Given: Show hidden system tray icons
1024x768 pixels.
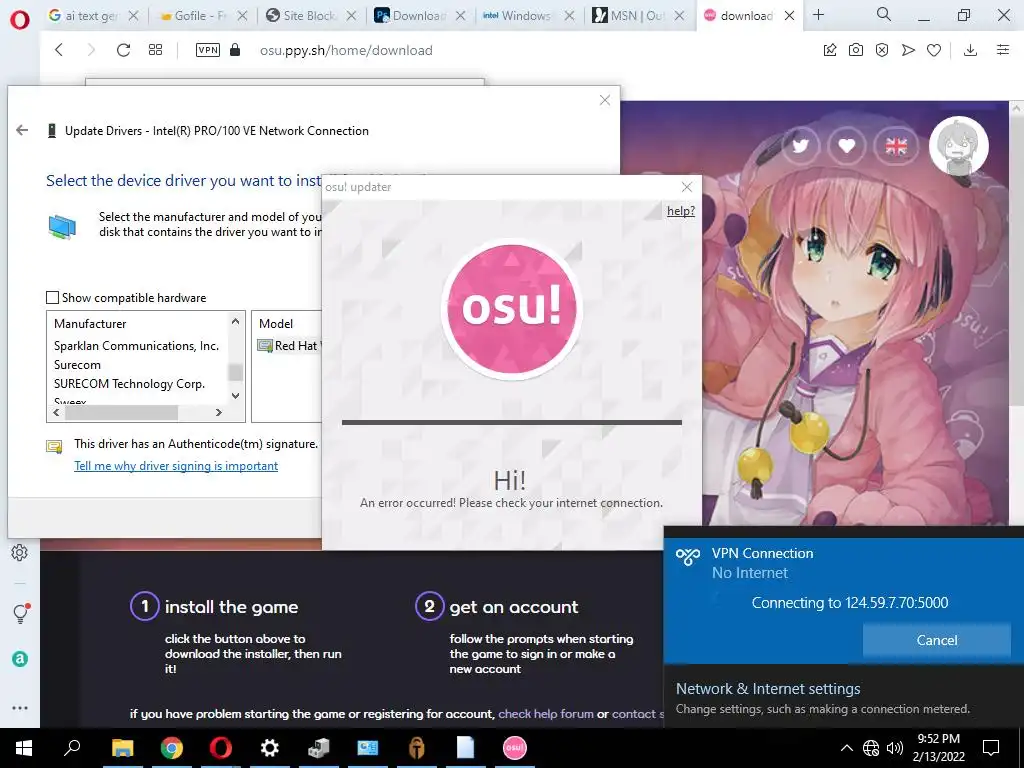Looking at the screenshot, I should (x=846, y=748).
